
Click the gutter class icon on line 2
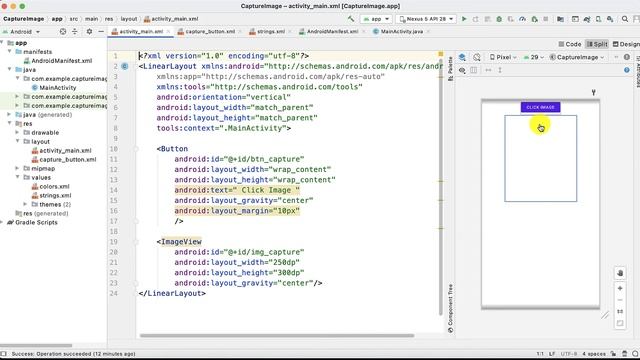click(125, 66)
